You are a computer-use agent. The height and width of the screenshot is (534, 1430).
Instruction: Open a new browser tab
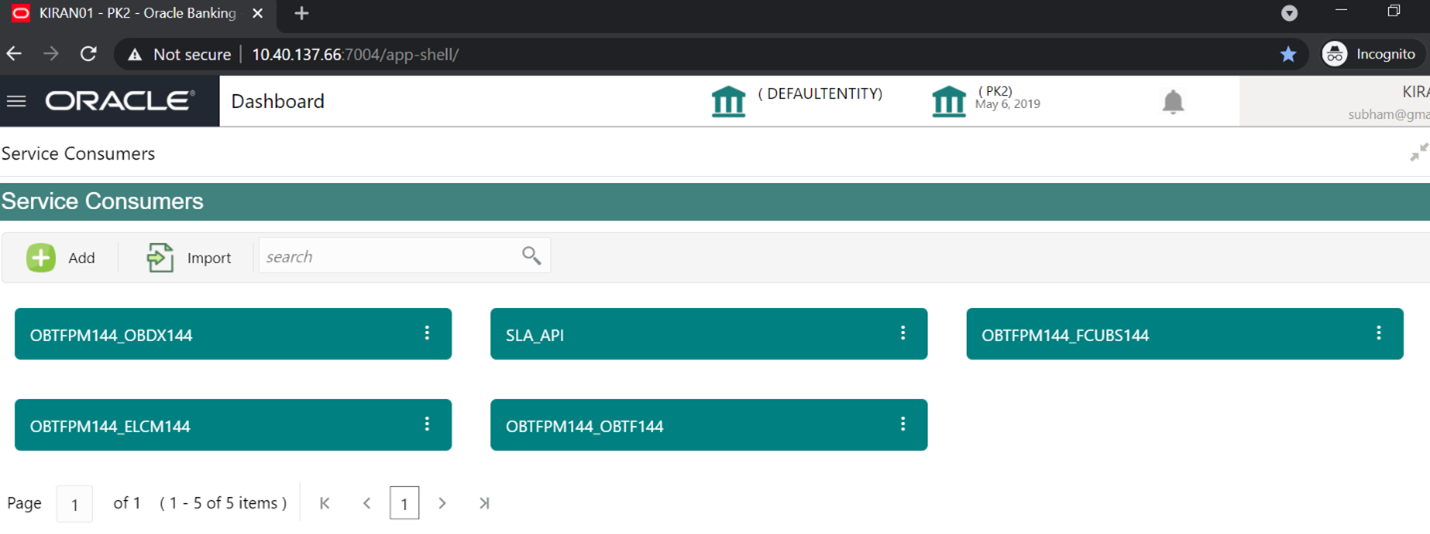point(301,14)
